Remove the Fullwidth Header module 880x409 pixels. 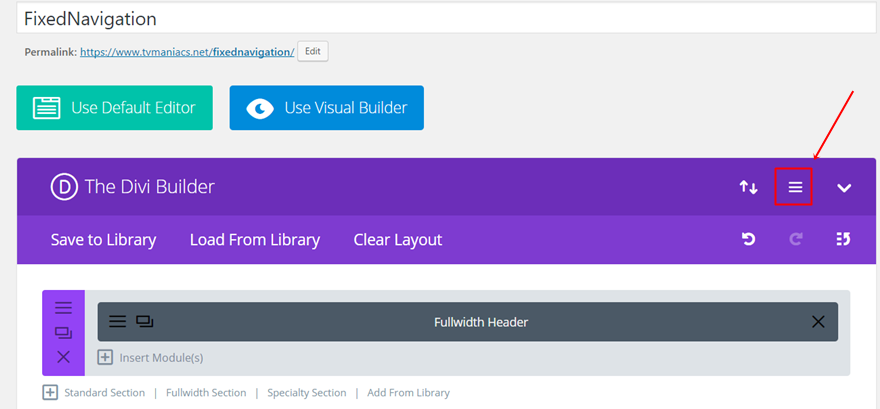pyautogui.click(x=818, y=321)
